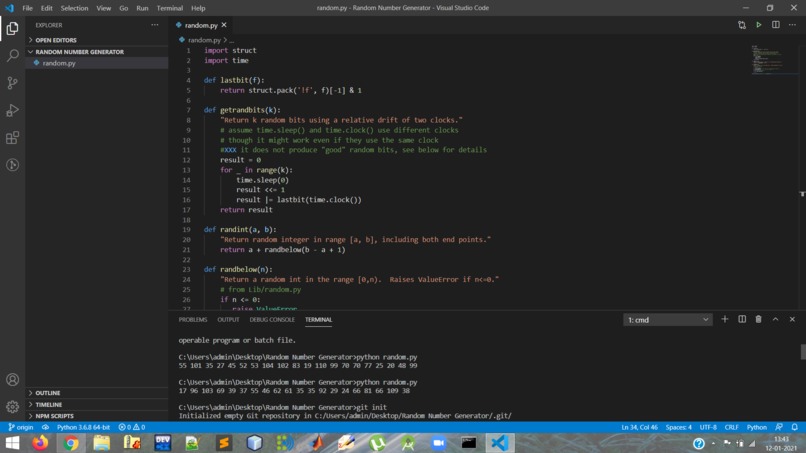Expand the Timeline section
806x453 pixels.
(x=97, y=405)
